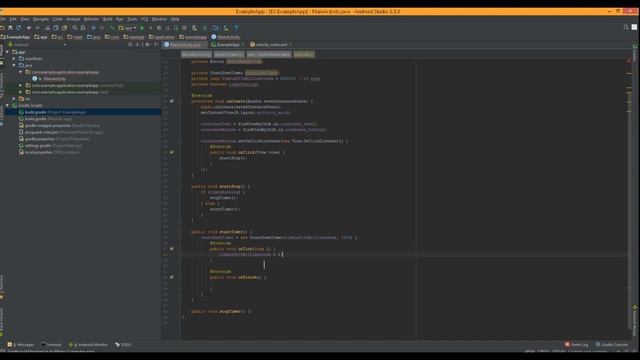
Task: Close the MainActivity.java tab
Action: (x=204, y=44)
